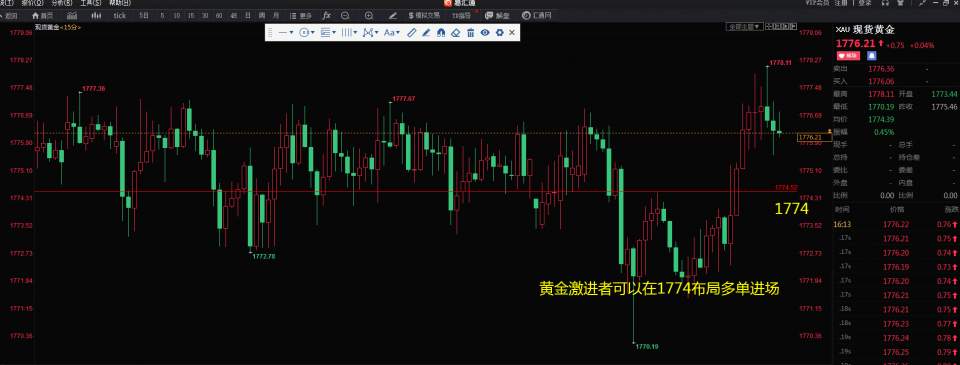Add gold to favorites heart button

[x=848, y=56]
